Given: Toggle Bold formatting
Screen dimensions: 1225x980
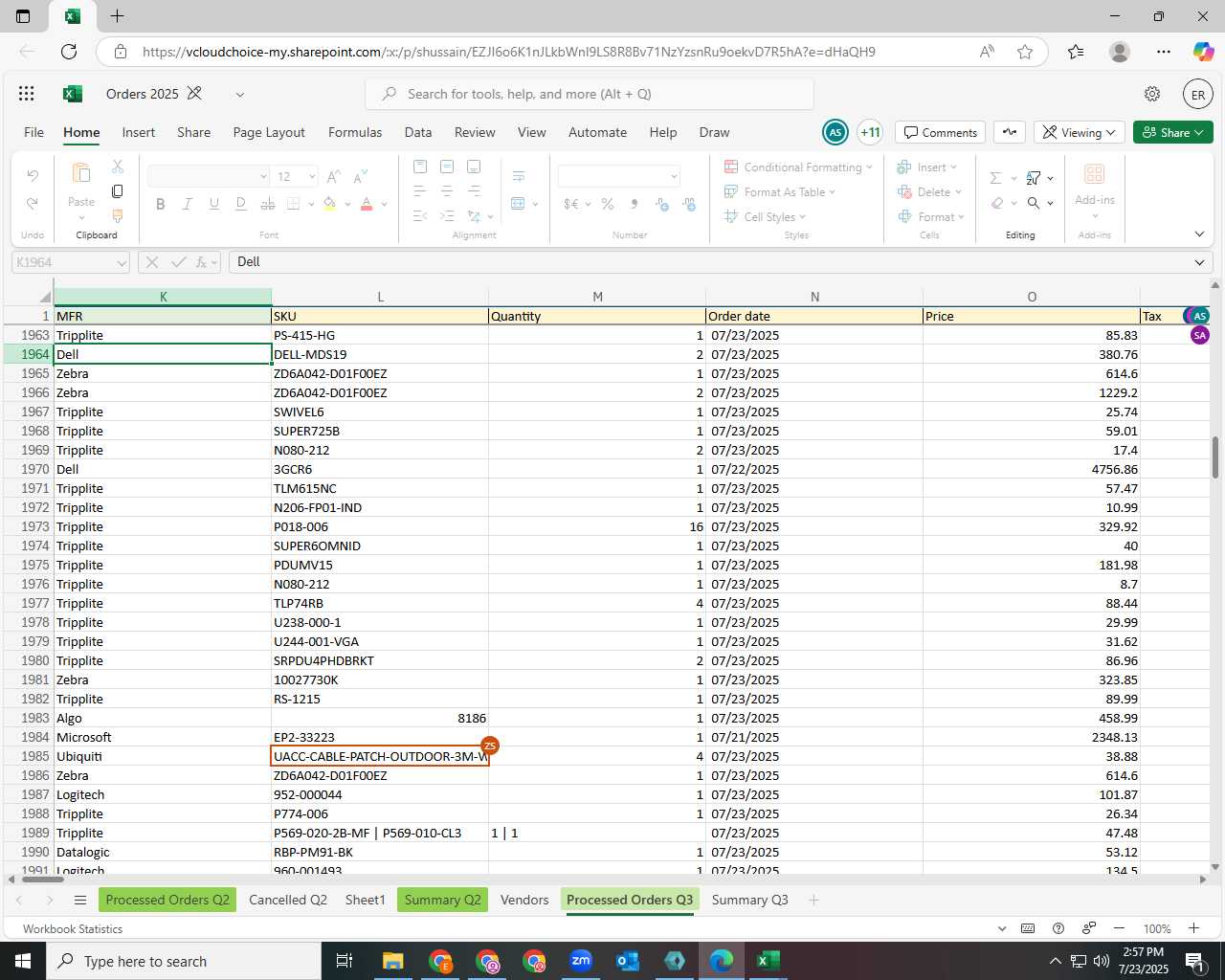Looking at the screenshot, I should (x=161, y=203).
